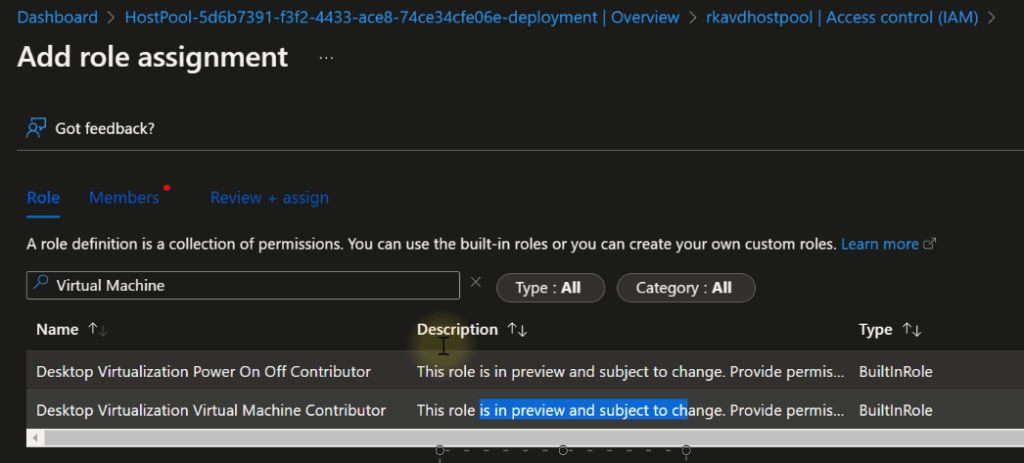Clear the Virtual Machine search text with X
This screenshot has height=463, width=1024.
[x=476, y=283]
